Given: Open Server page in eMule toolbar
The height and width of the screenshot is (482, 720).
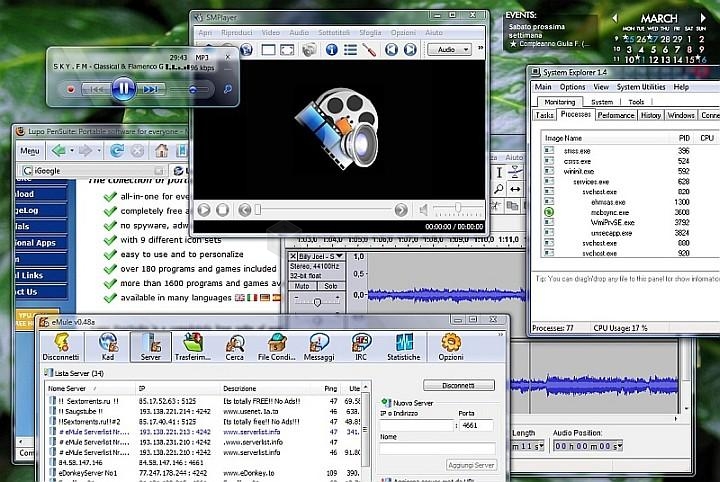Looking at the screenshot, I should (x=151, y=347).
